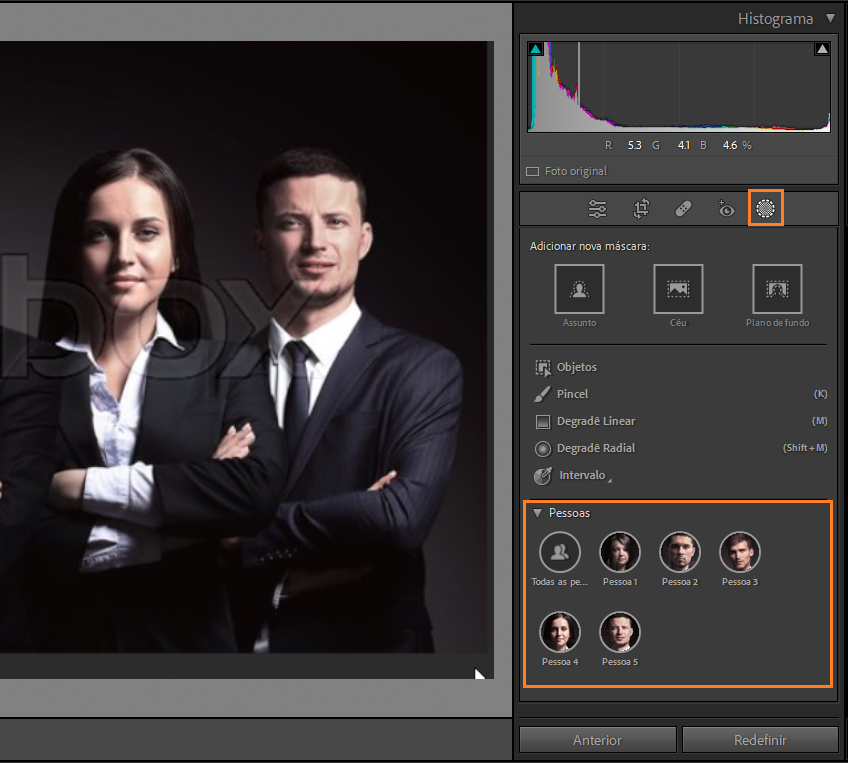Click the Anterior button
The image size is (848, 763).
tap(597, 740)
